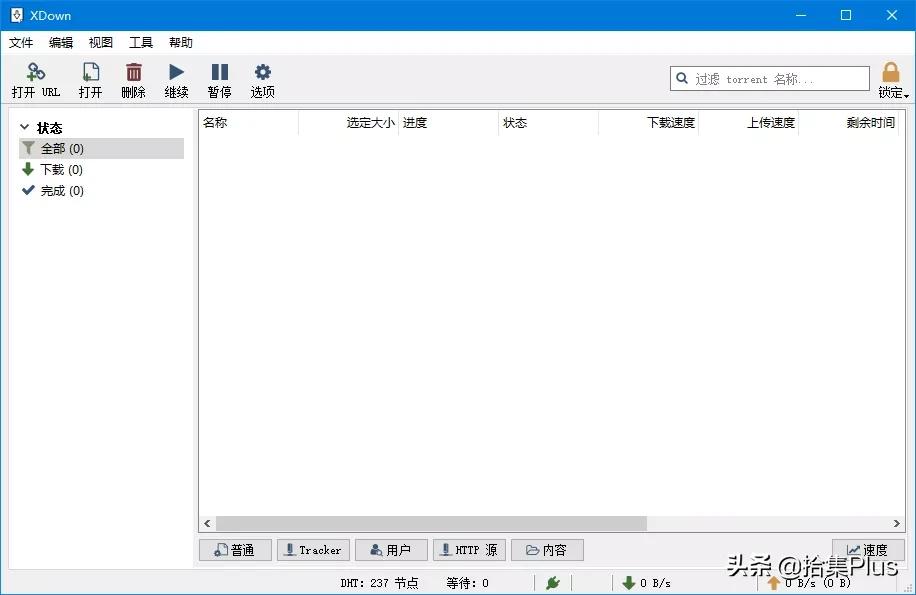The image size is (916, 595).
Task: Collapse the 状态 section
Action: pyautogui.click(x=26, y=127)
